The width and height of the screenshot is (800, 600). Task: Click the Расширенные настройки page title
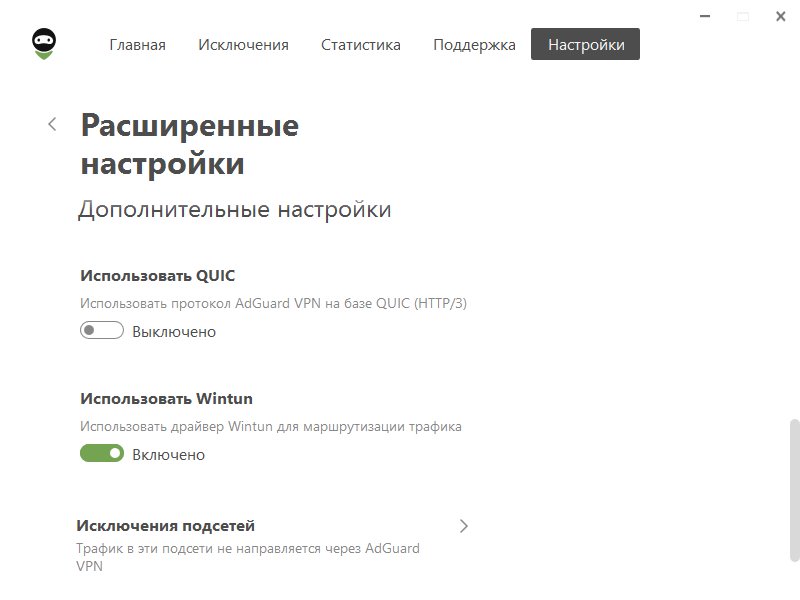tap(190, 144)
